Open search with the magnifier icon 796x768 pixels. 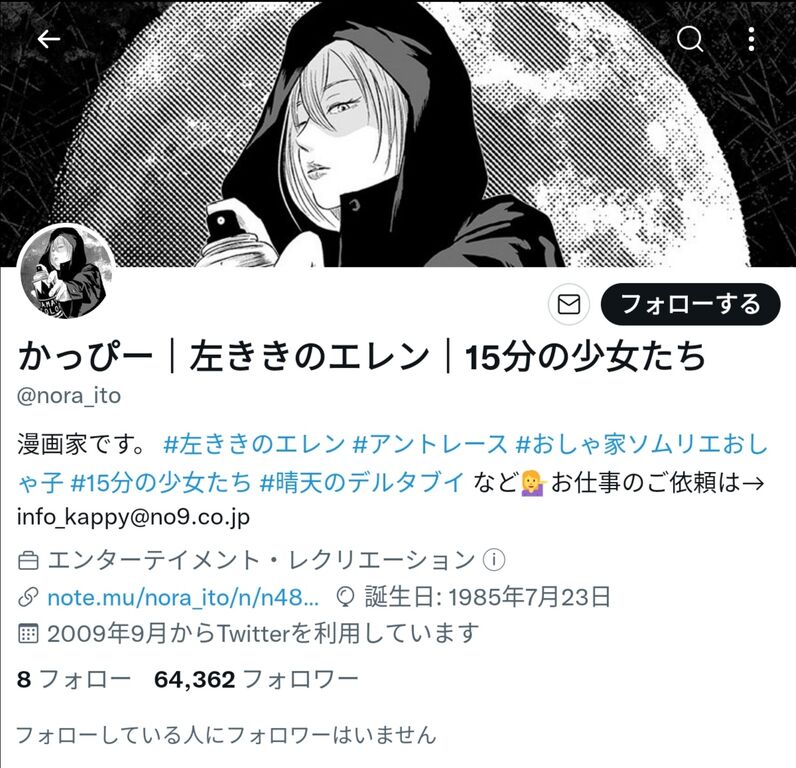tap(690, 39)
